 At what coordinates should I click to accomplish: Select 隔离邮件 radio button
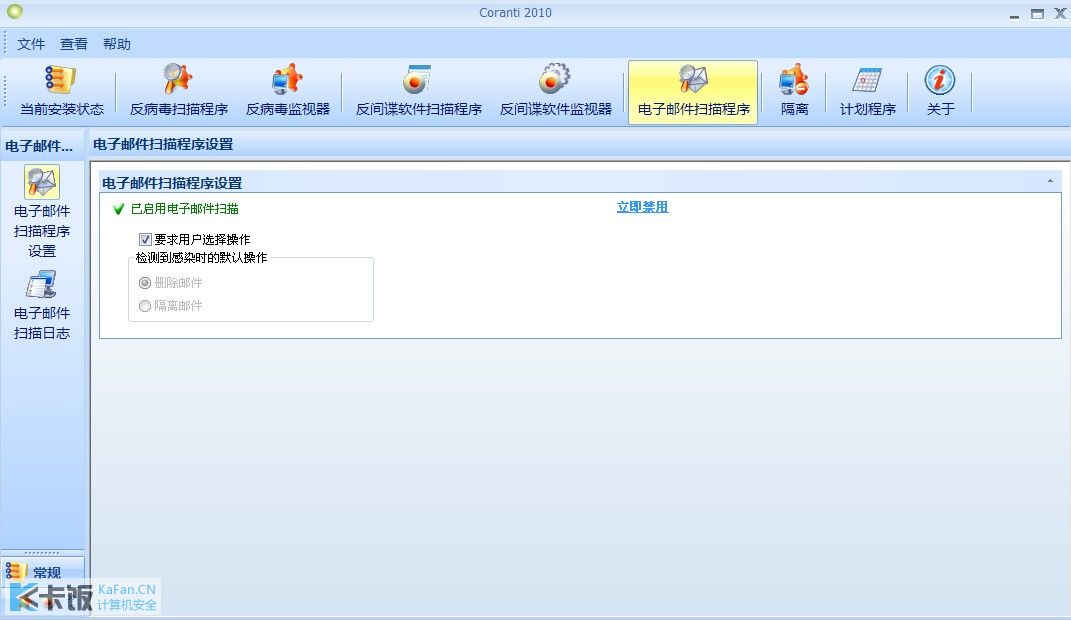[145, 306]
